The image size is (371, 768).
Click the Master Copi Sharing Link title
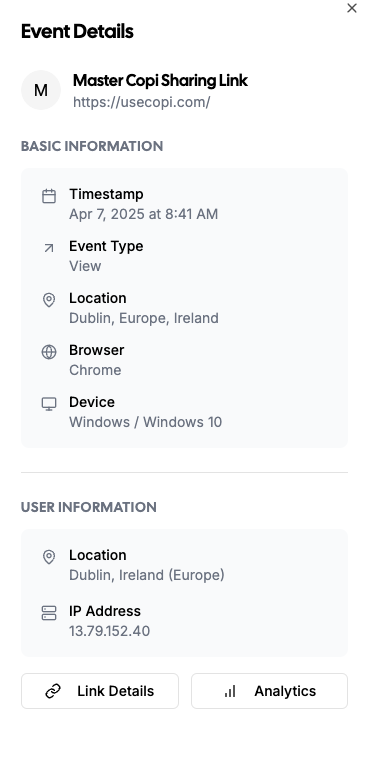160,80
